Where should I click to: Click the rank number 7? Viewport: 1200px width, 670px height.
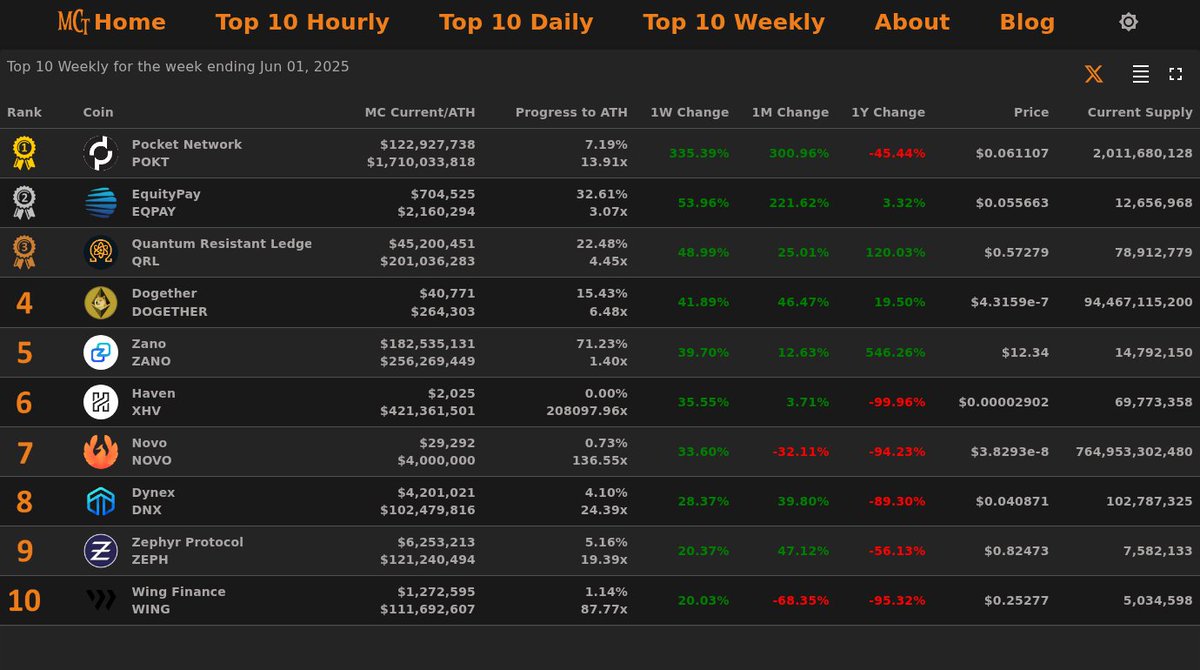tap(24, 452)
